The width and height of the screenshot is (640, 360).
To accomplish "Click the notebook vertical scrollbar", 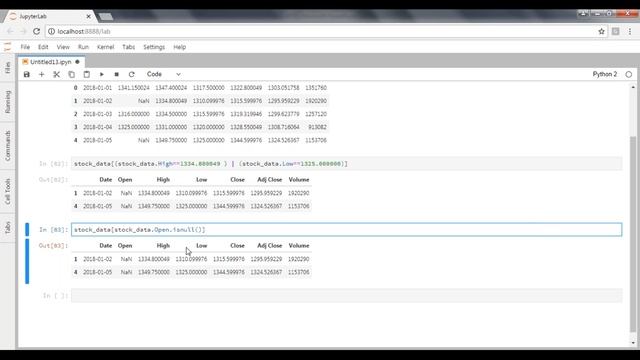I will click(x=633, y=233).
